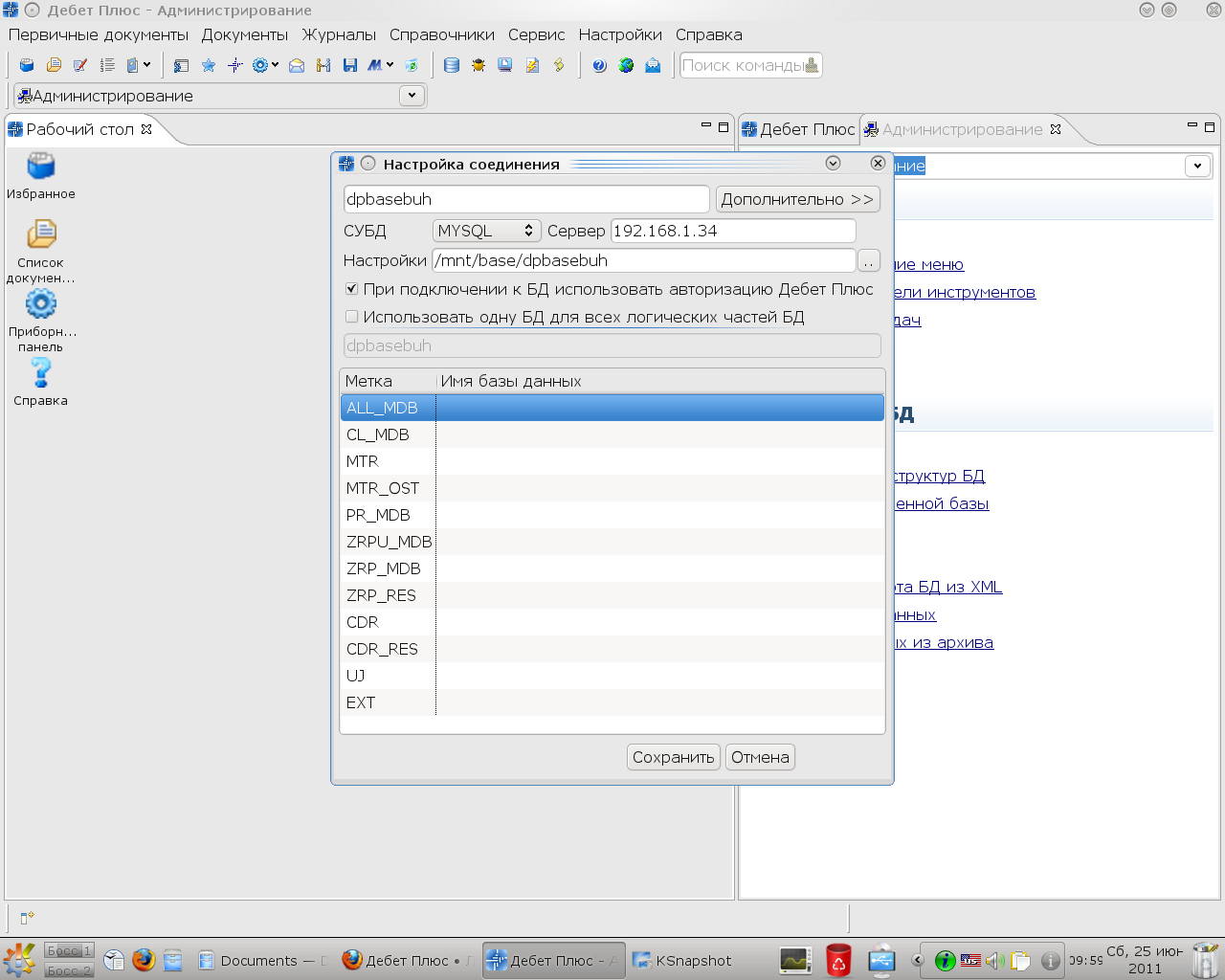The height and width of the screenshot is (980, 1225).
Task: Switch to the Администрирование tab
Action: 962,129
